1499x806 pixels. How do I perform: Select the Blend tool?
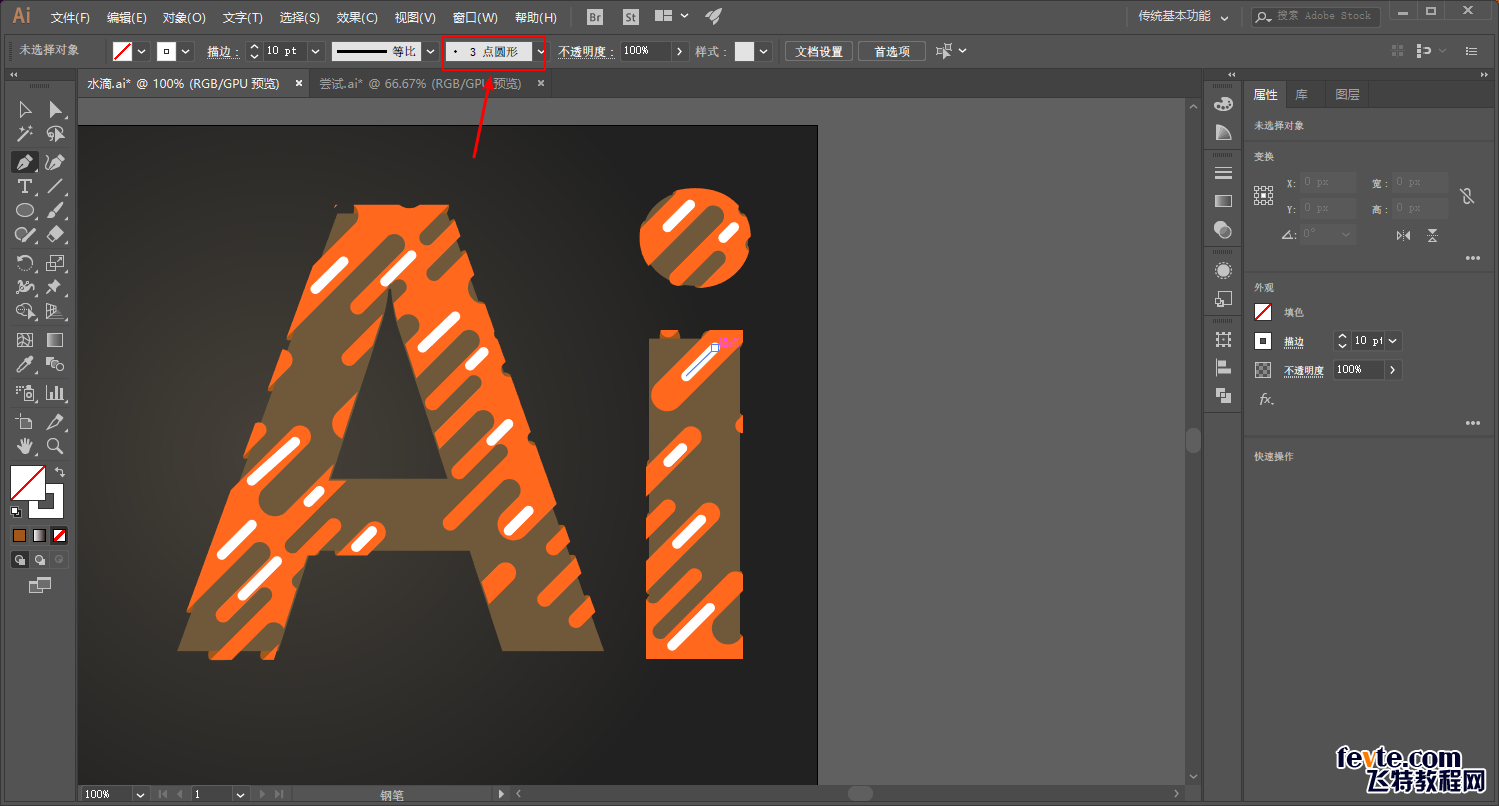[55, 364]
